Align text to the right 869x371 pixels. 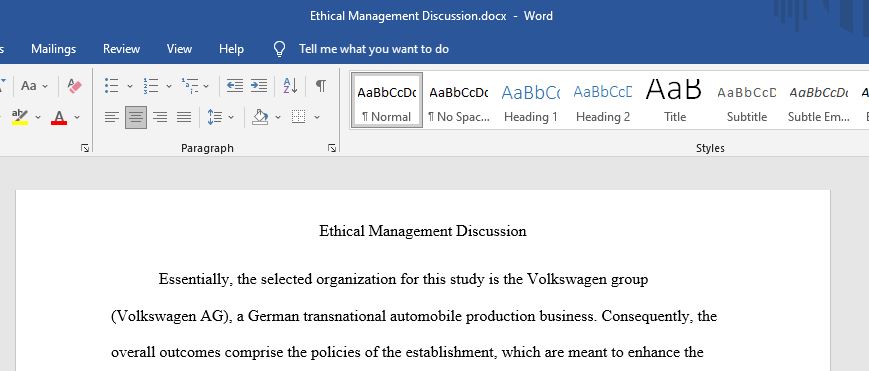pyautogui.click(x=160, y=117)
